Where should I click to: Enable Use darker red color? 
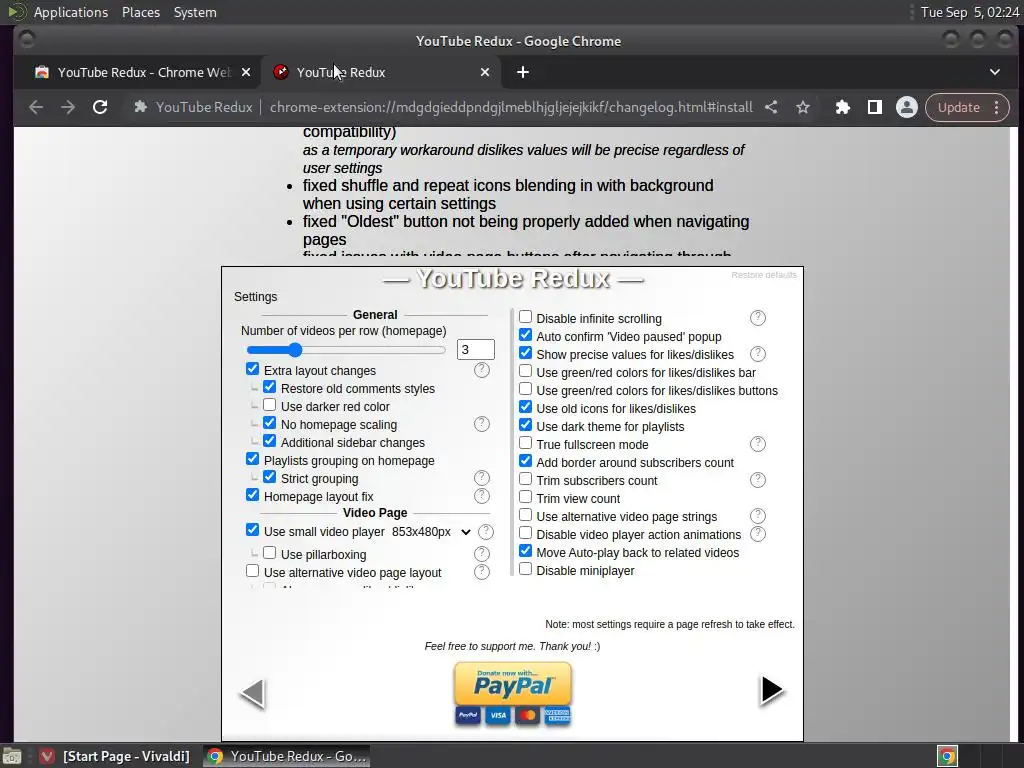(x=270, y=405)
